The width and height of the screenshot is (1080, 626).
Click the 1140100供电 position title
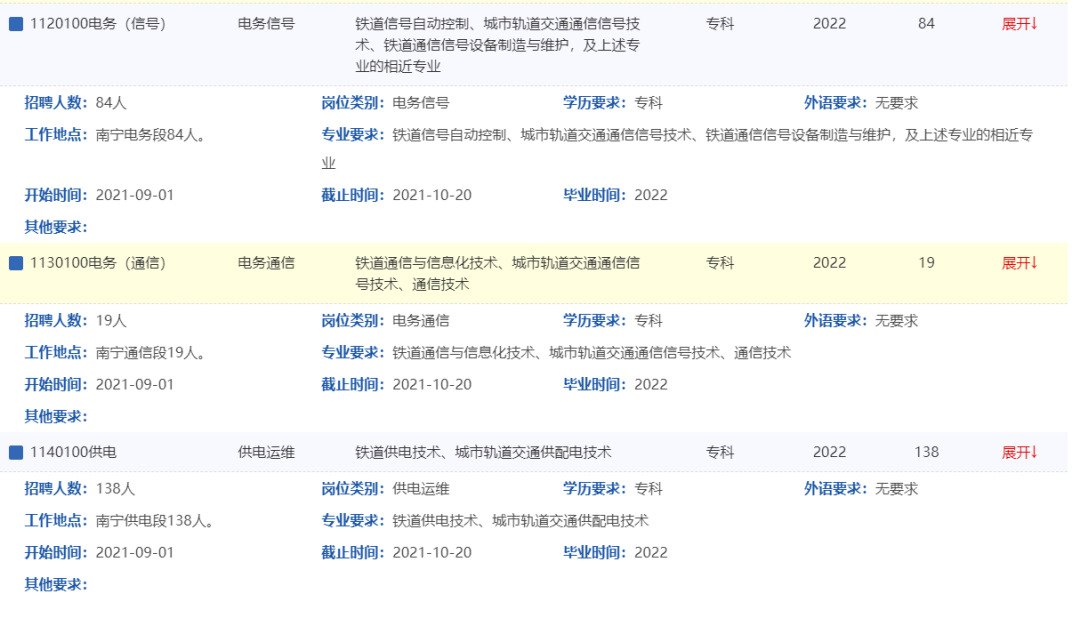click(74, 452)
